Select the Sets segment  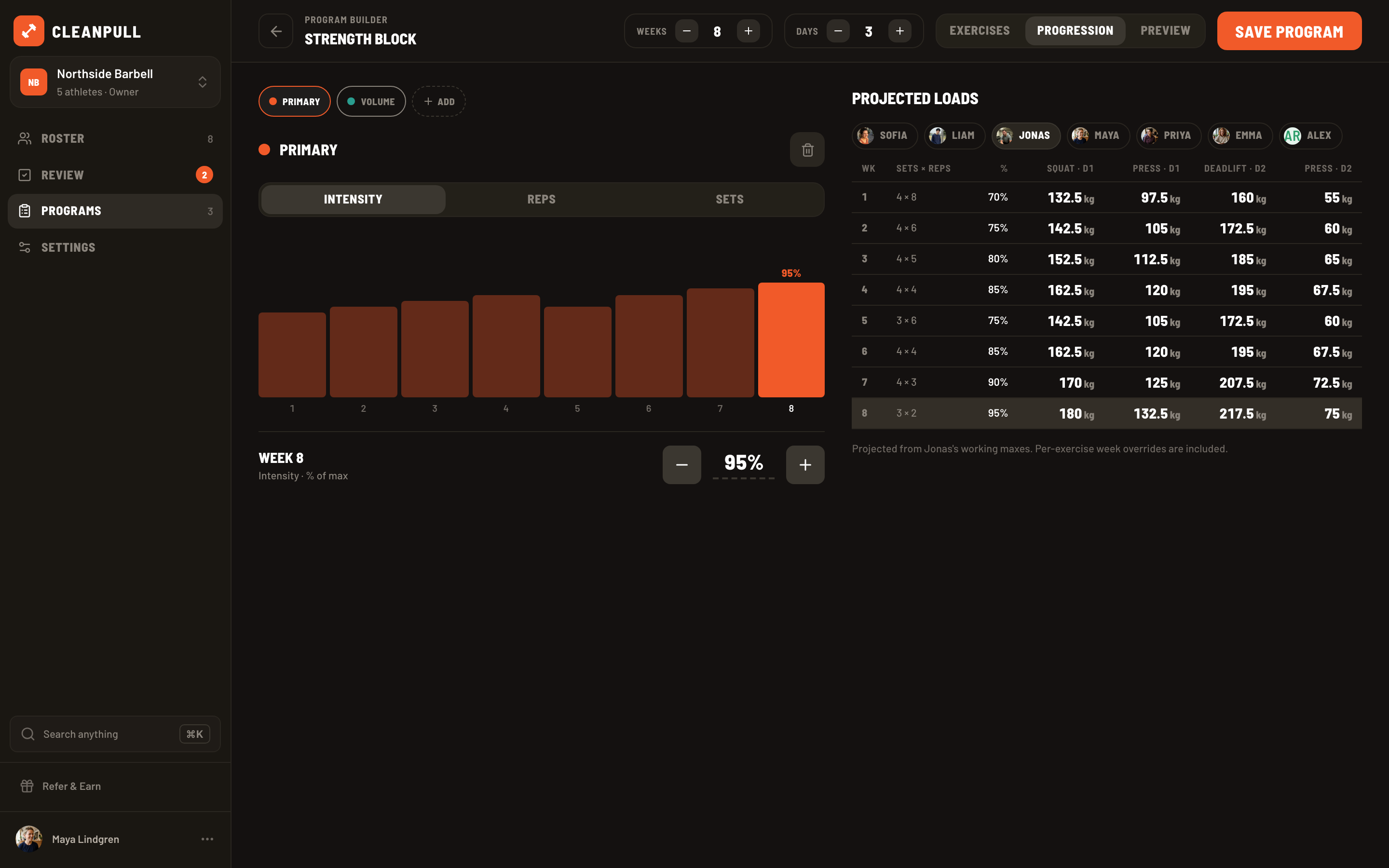730,199
